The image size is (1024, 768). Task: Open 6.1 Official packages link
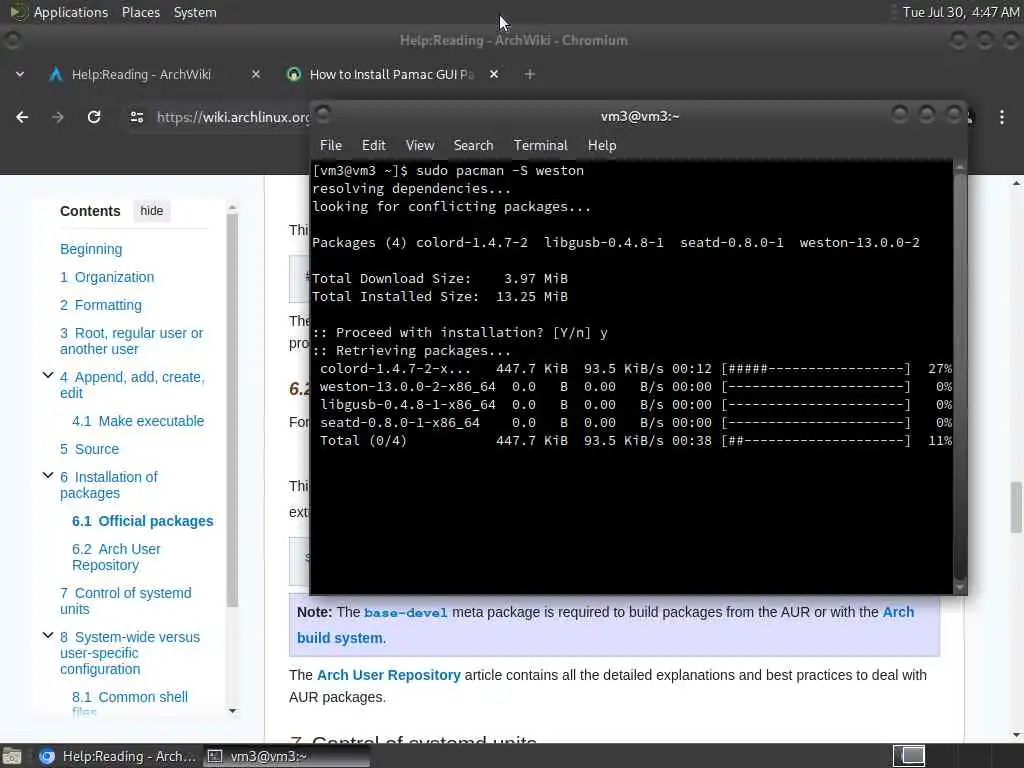[142, 521]
